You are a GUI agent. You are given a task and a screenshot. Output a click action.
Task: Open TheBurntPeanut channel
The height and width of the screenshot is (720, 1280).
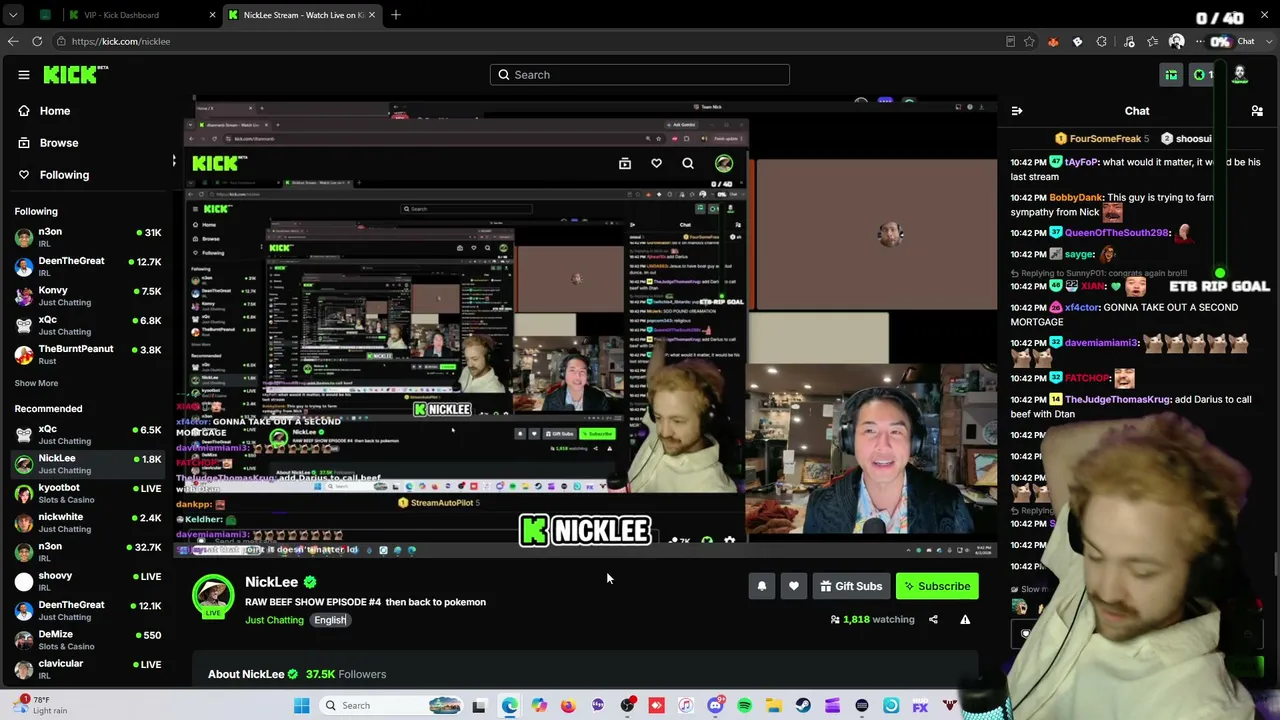pyautogui.click(x=88, y=354)
